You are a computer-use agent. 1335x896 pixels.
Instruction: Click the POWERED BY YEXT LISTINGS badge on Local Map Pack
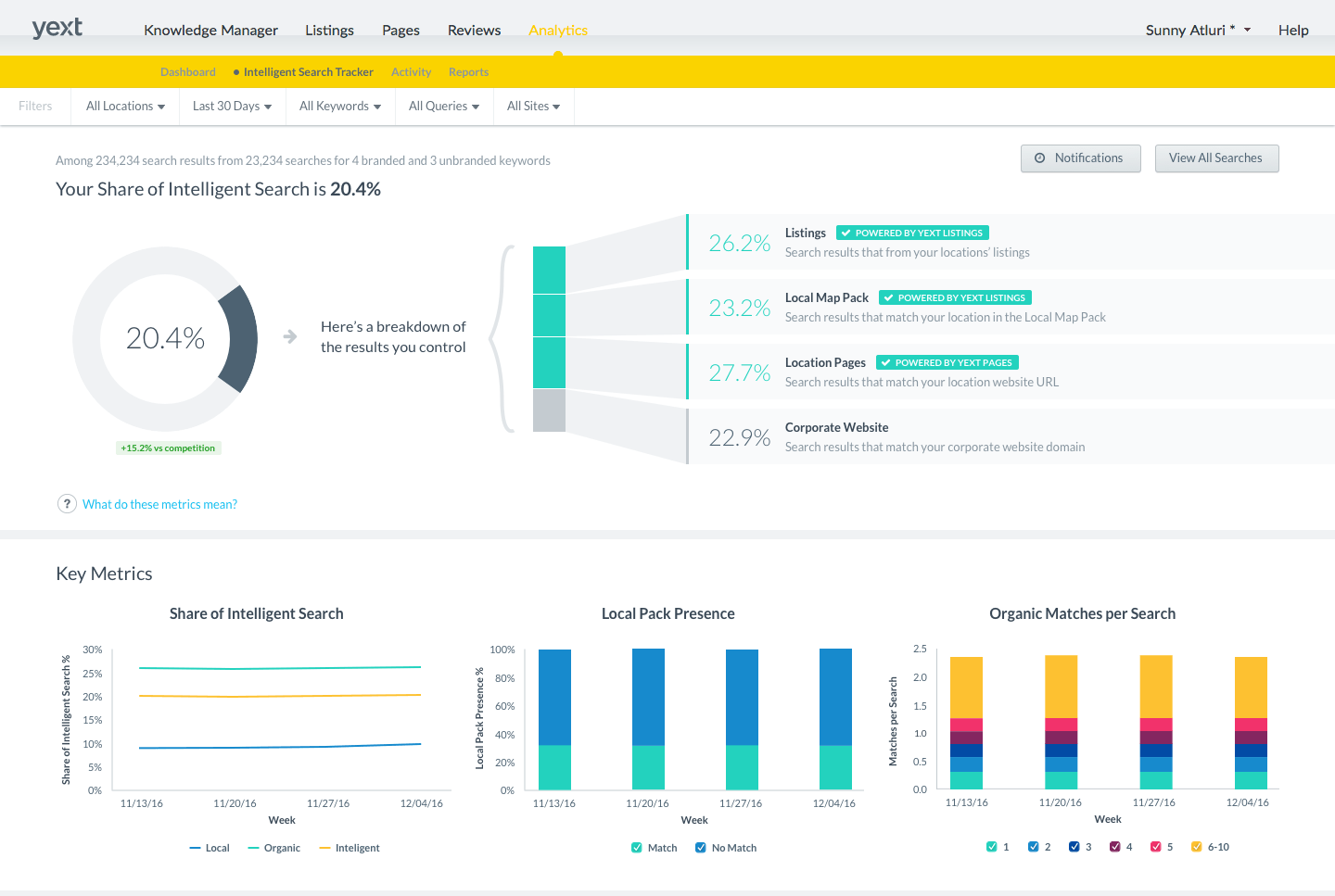(x=955, y=297)
